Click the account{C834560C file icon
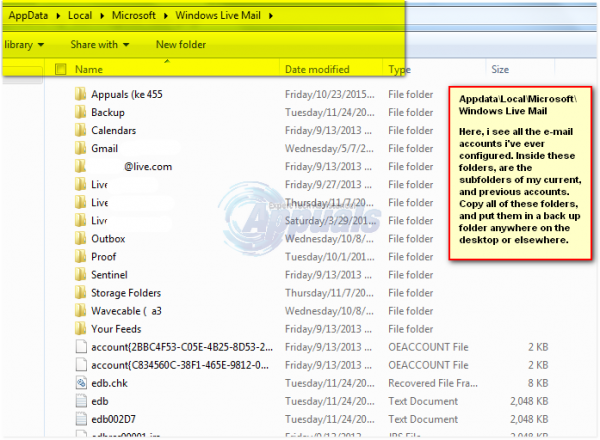The height and width of the screenshot is (440, 600). coord(81,365)
